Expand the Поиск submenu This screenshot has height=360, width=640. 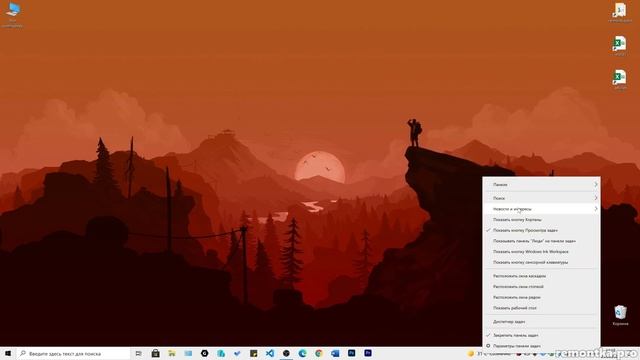click(x=541, y=198)
